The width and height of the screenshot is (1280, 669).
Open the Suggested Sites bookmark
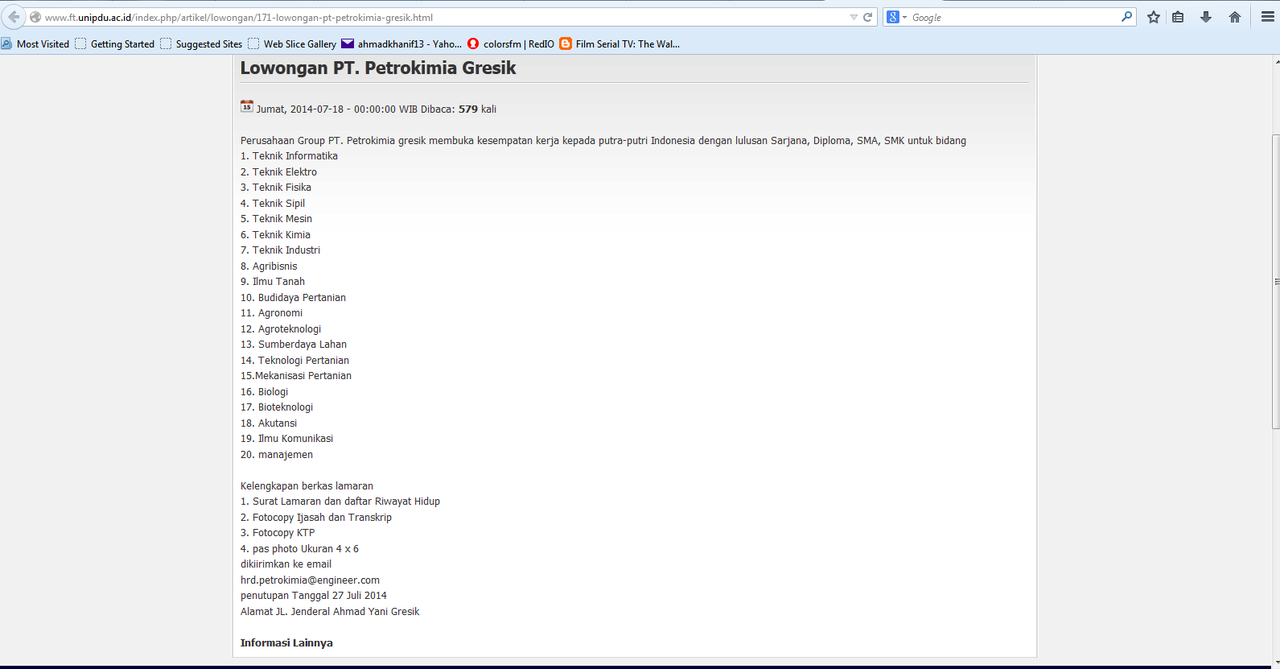201,44
